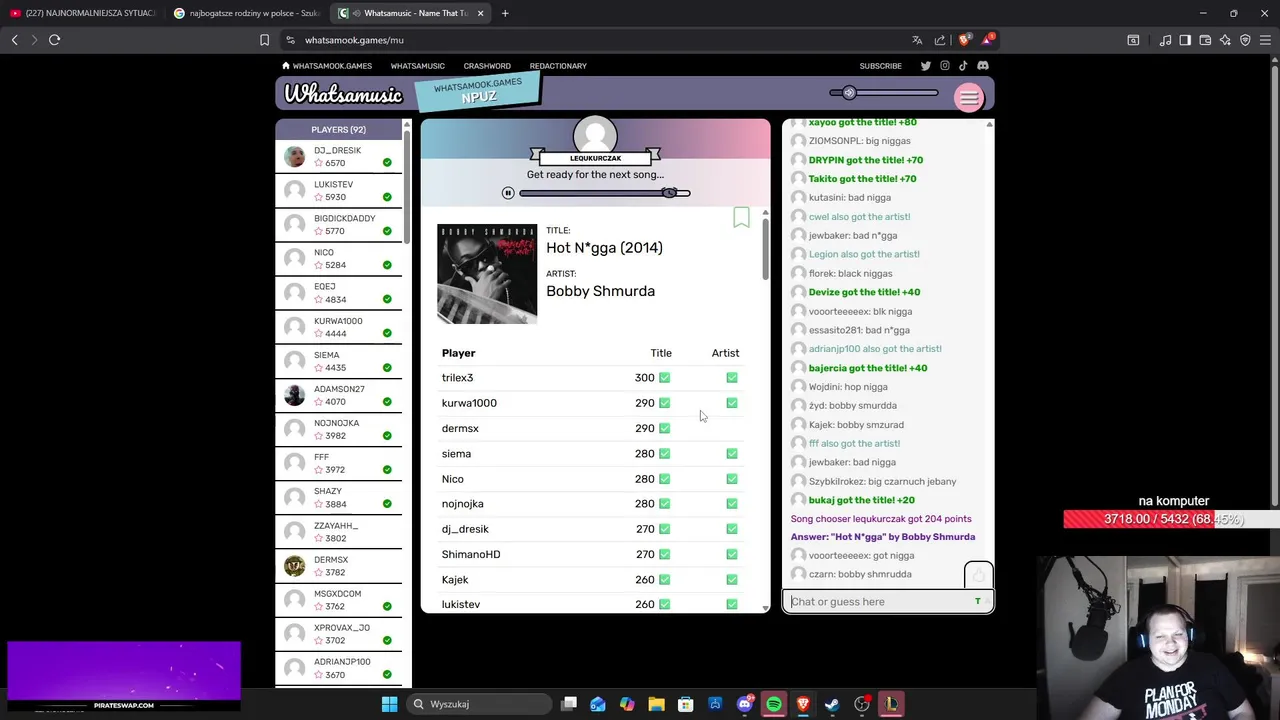Image resolution: width=1280 pixels, height=720 pixels.
Task: Click the Title column header
Action: 661,353
